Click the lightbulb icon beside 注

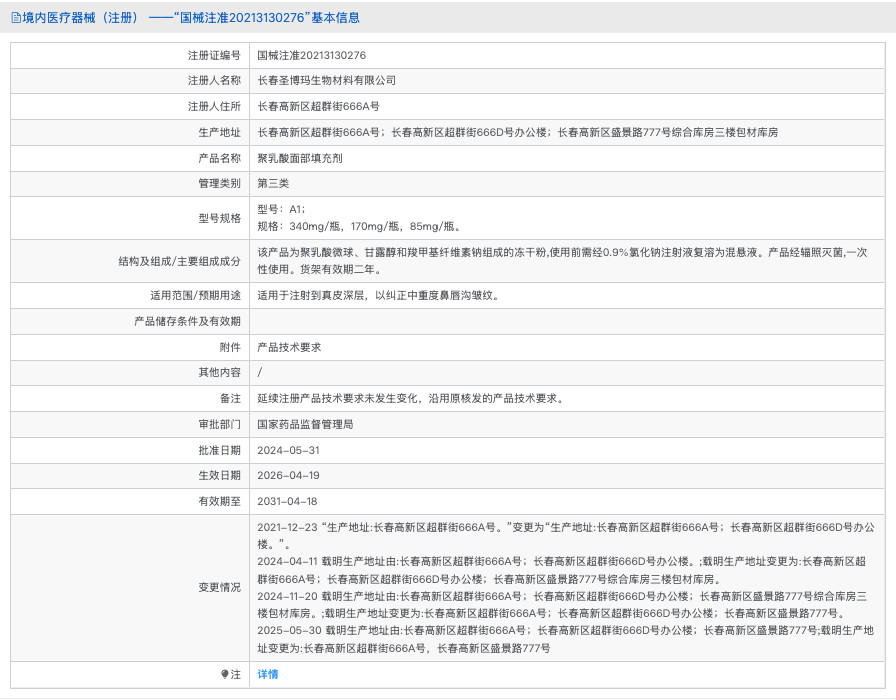tap(225, 675)
